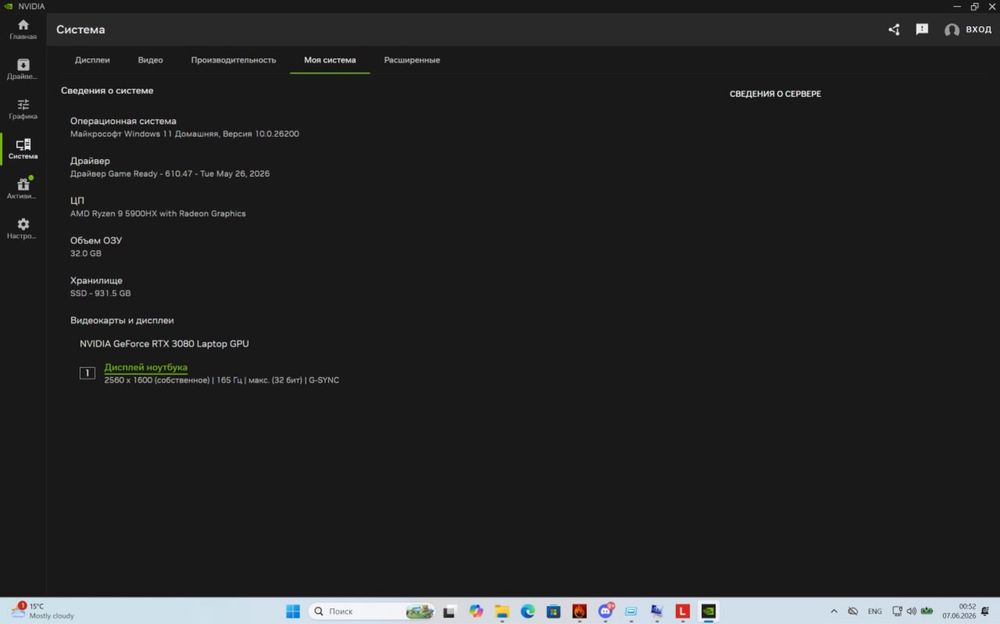This screenshot has width=1000, height=624.
Task: Show hidden system tray icons
Action: coord(834,611)
